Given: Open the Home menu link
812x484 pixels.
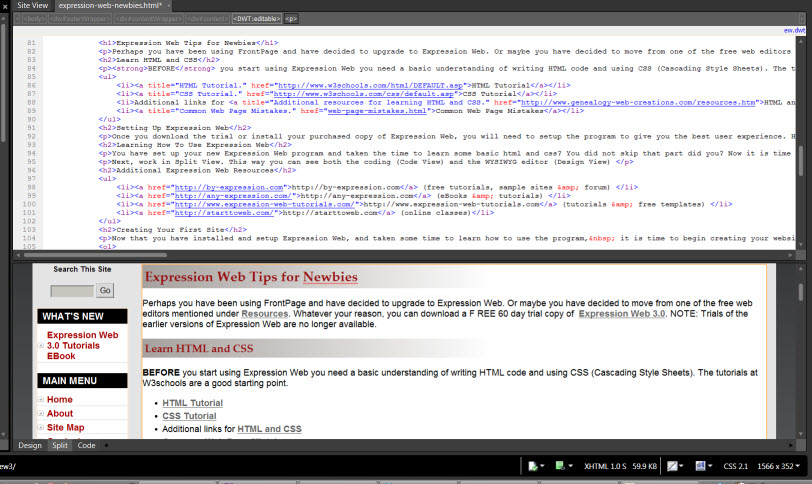Looking at the screenshot, I should click(x=60, y=400).
